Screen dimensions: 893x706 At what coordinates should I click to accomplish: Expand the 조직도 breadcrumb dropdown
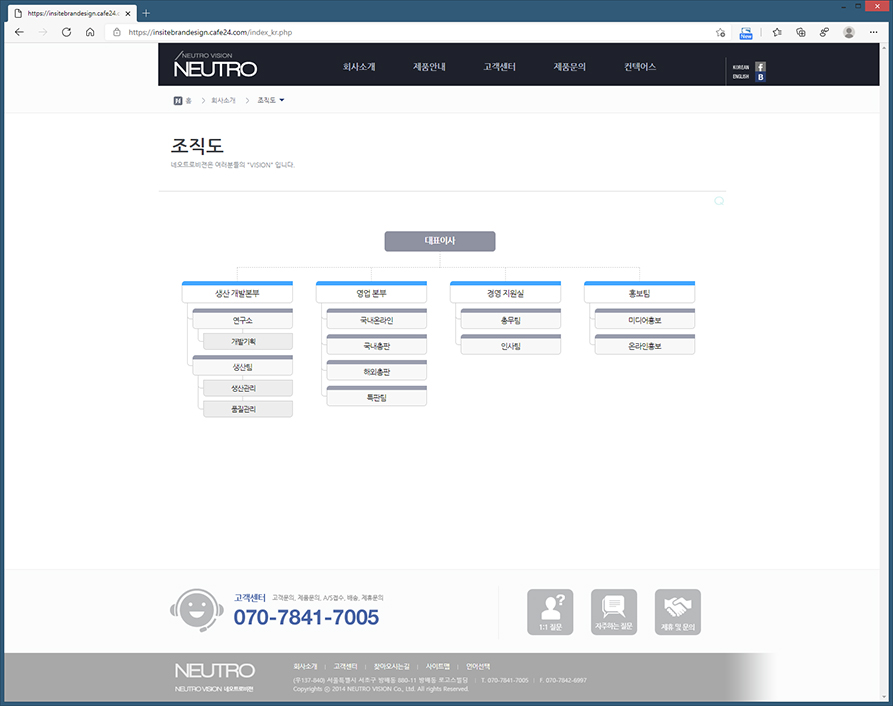coord(282,100)
